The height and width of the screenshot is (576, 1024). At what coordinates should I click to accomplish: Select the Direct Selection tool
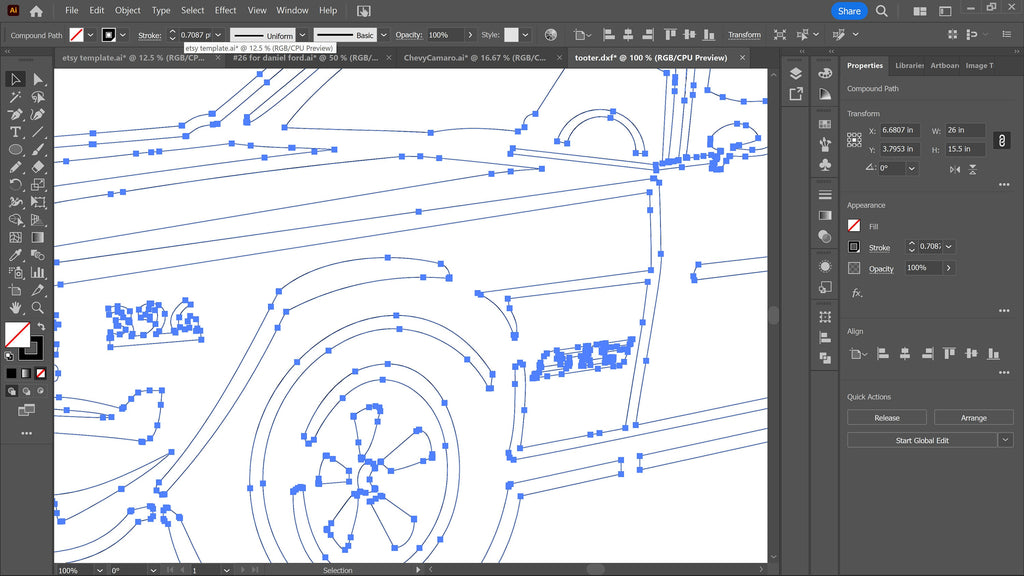coord(38,79)
